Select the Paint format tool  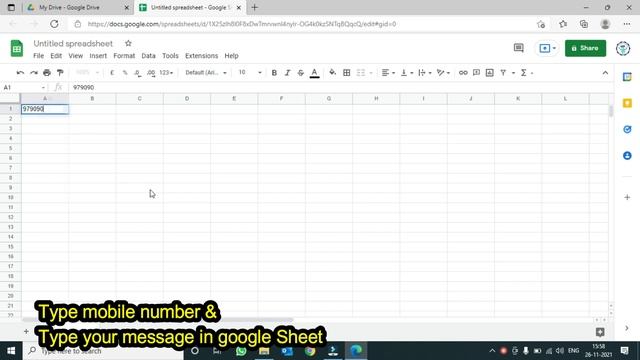coord(60,73)
